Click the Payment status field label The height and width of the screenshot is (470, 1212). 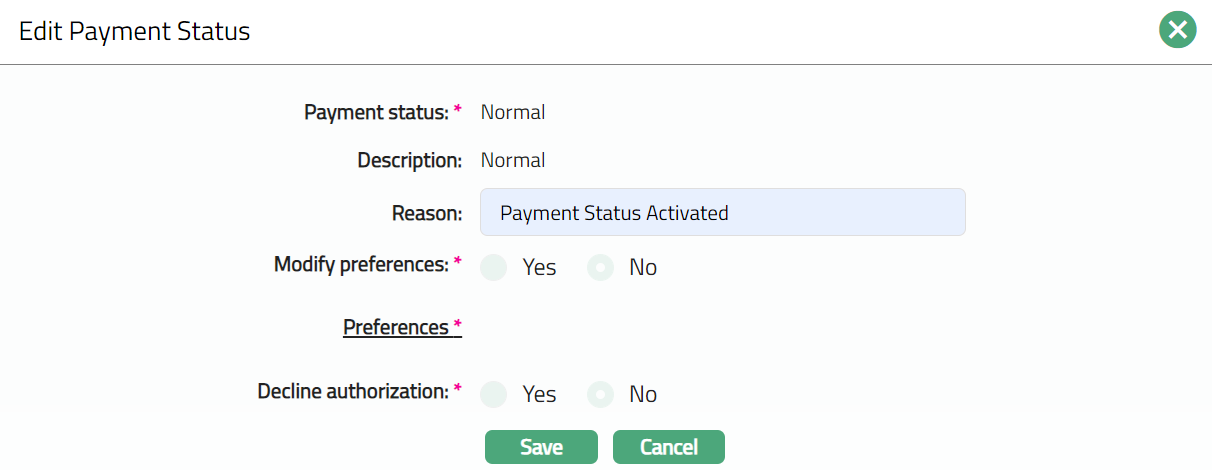[376, 112]
